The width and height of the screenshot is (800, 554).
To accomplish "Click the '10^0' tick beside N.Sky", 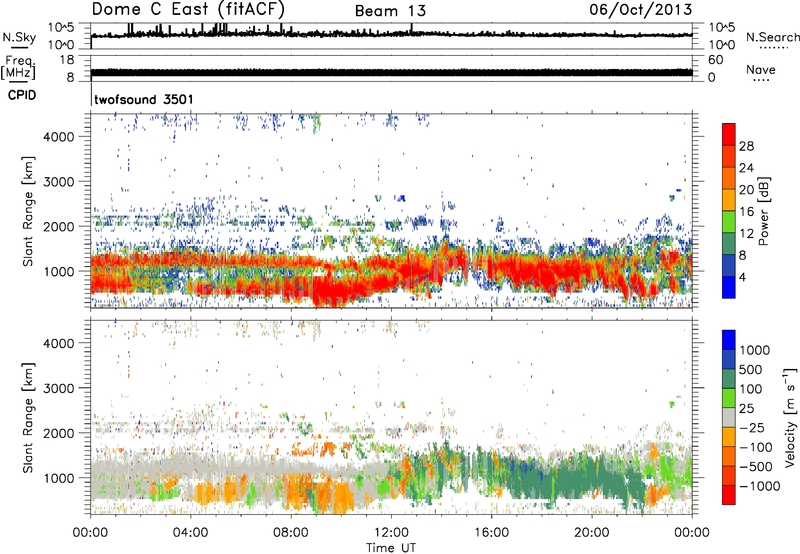I will point(61,45).
